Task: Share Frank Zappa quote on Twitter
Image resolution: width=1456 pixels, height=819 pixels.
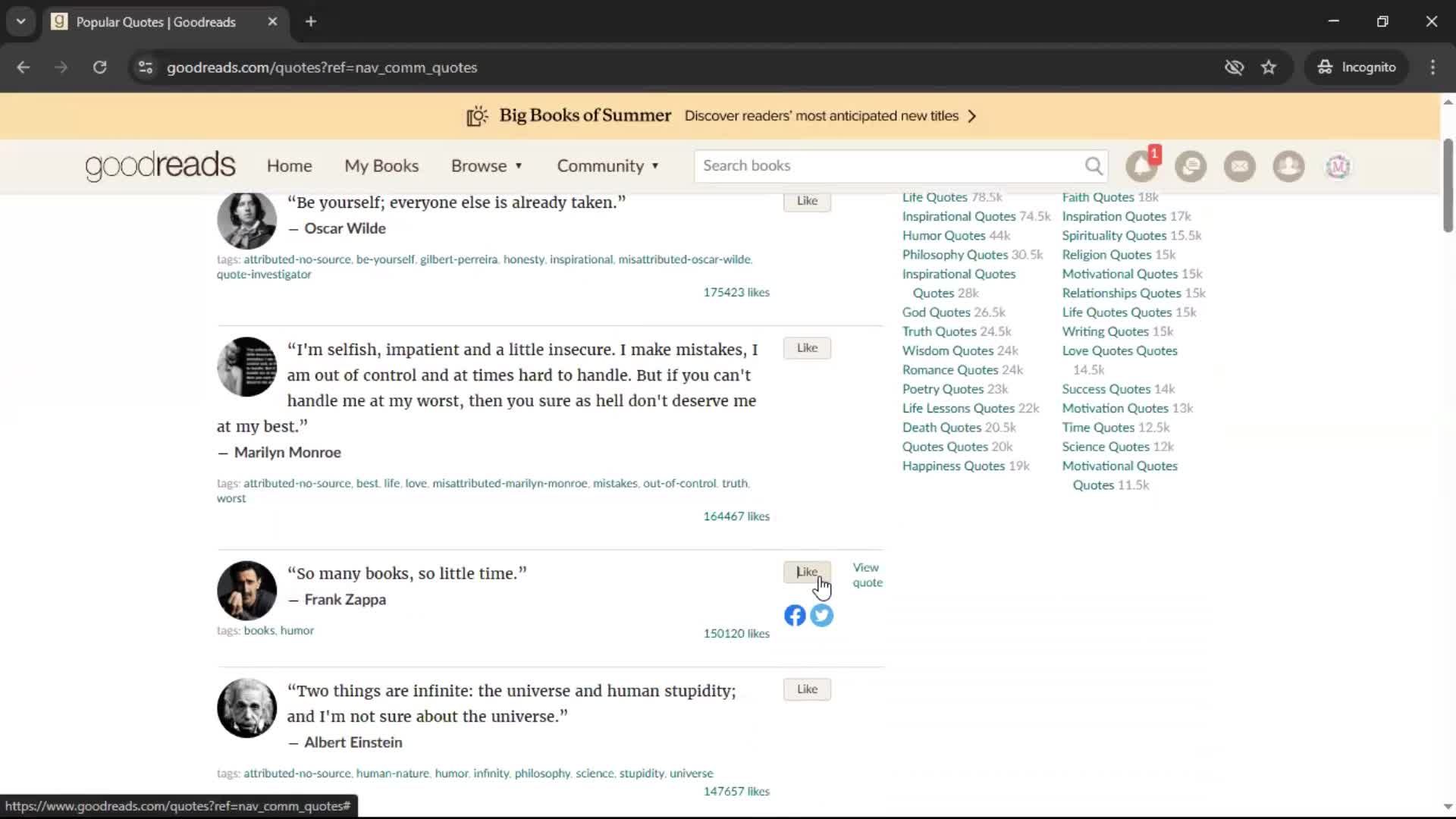Action: [x=821, y=615]
